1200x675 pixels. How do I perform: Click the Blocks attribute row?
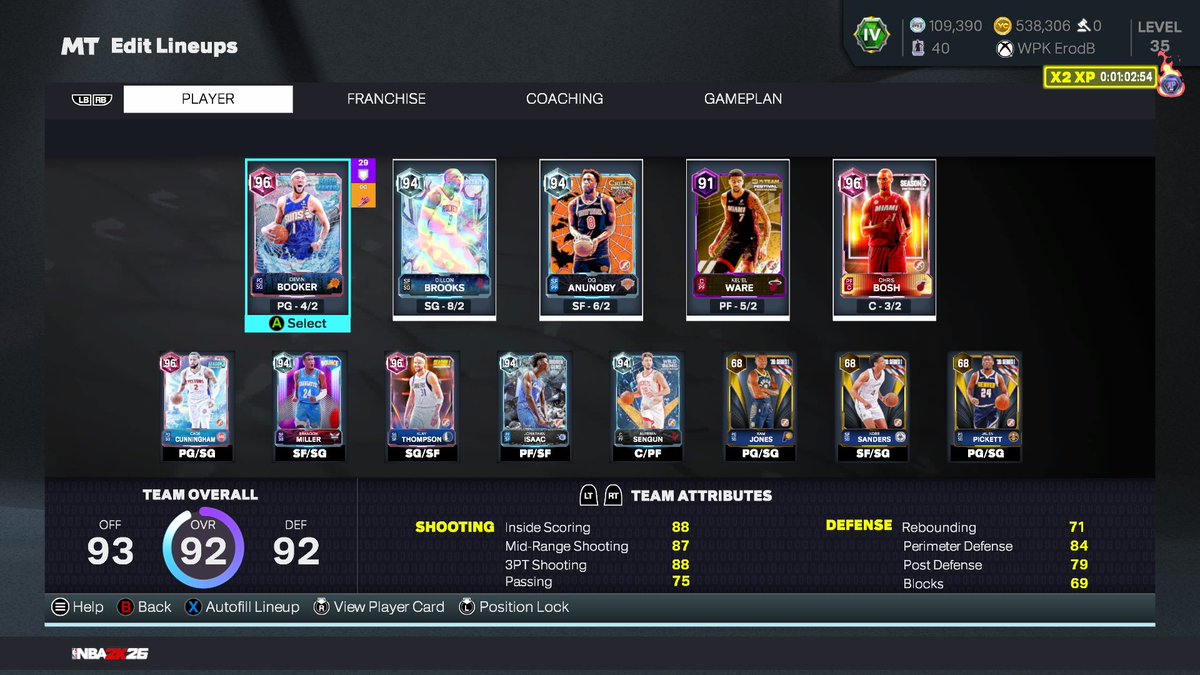(993, 583)
